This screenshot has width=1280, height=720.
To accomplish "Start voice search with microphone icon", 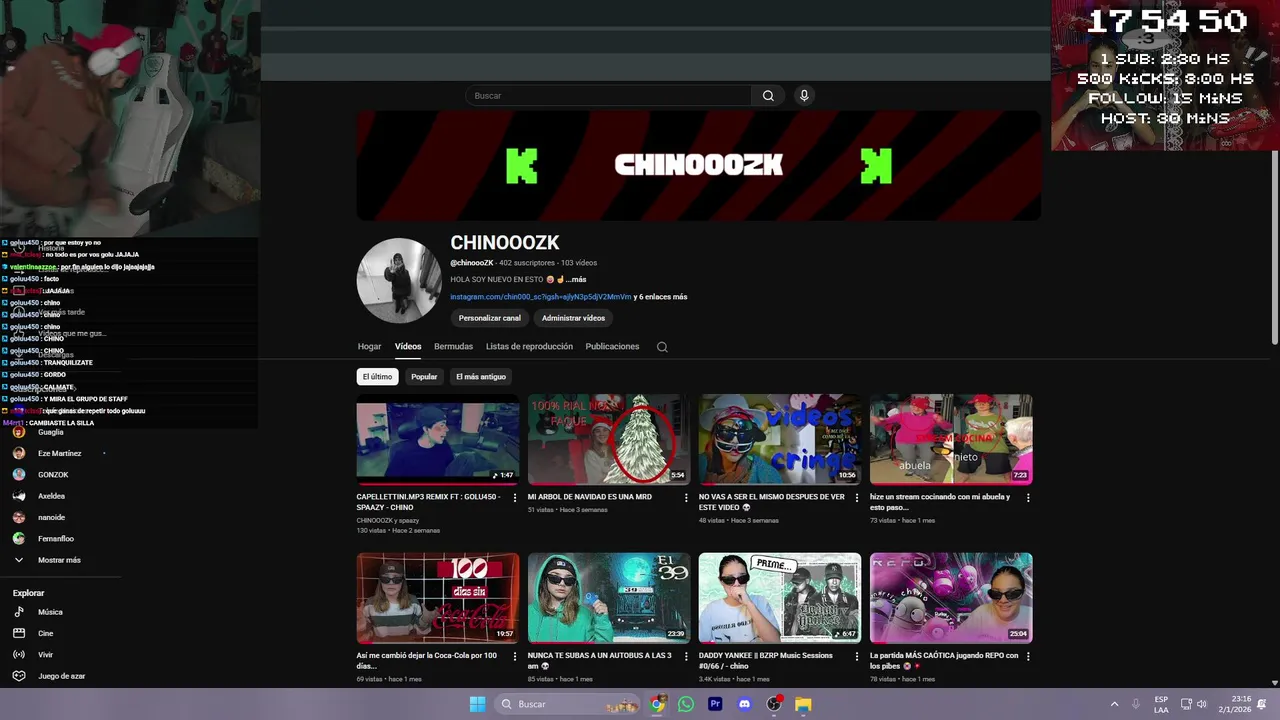I will click(x=804, y=96).
